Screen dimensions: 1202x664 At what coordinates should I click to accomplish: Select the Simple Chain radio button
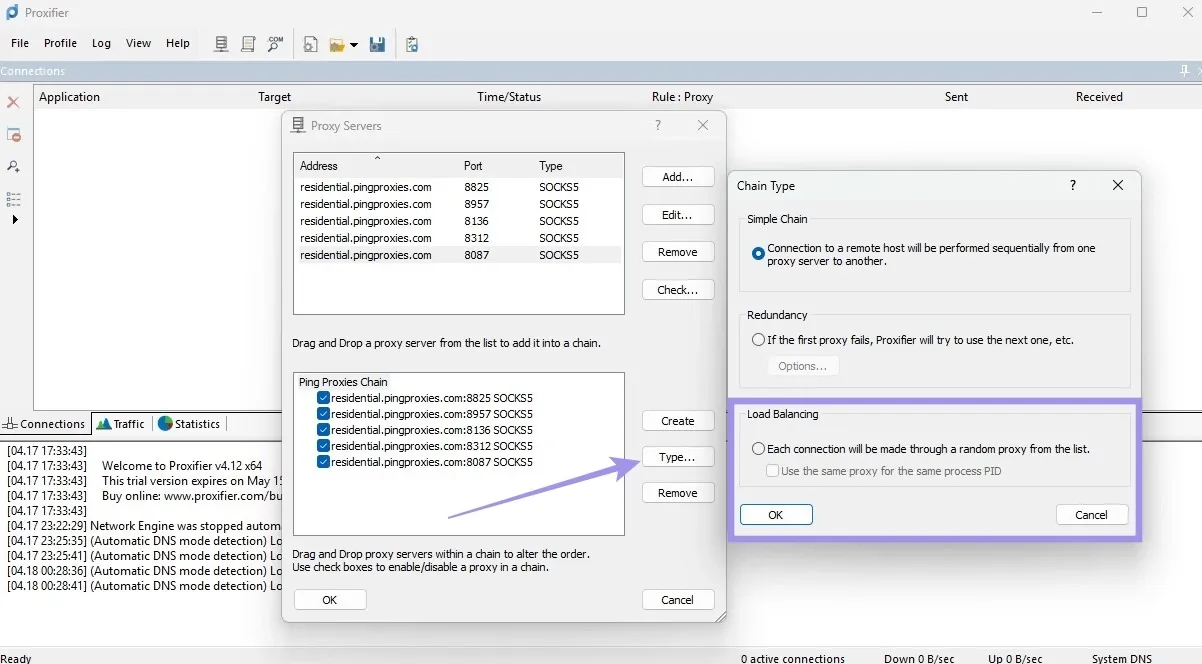(x=758, y=254)
